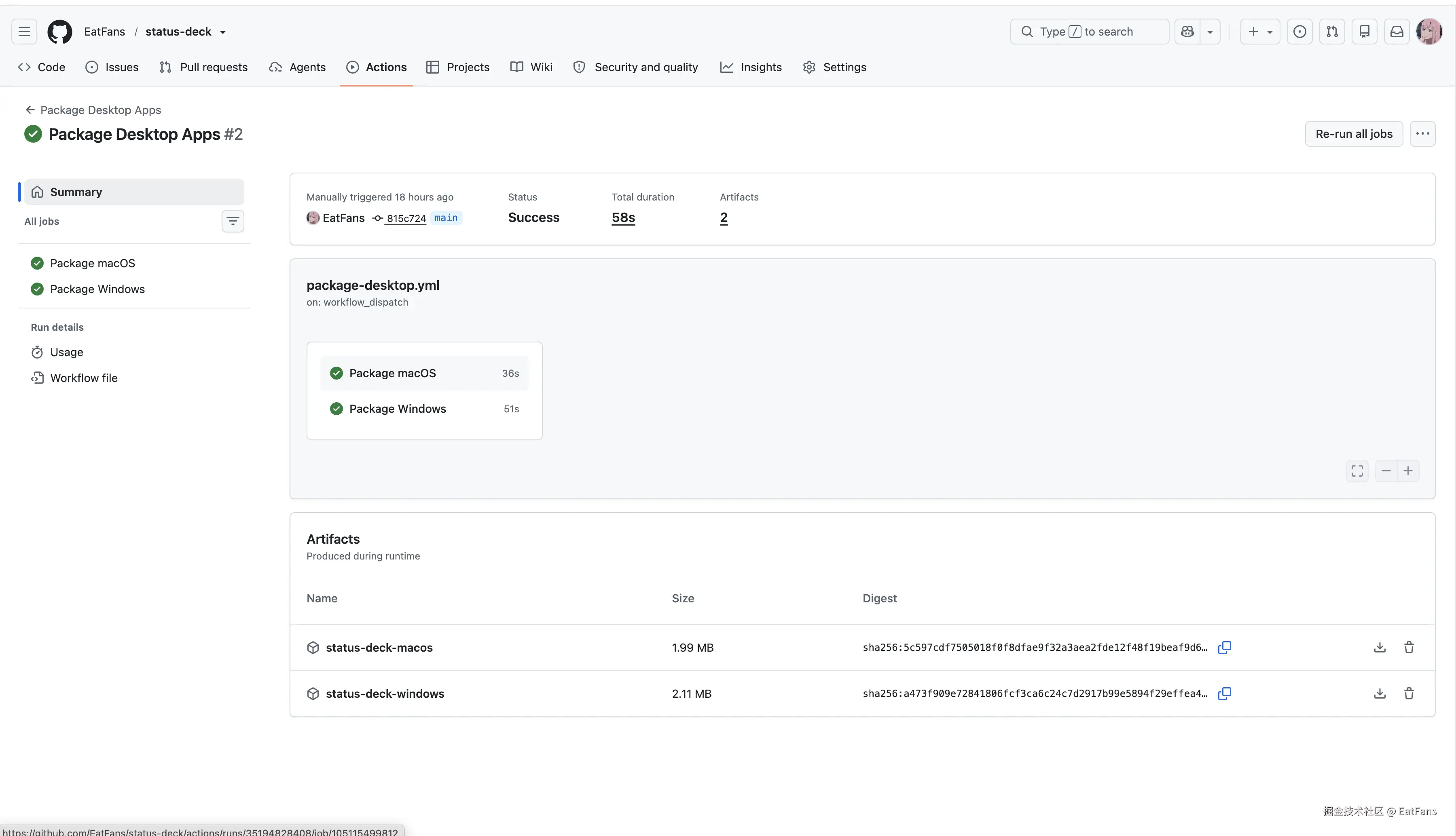
Task: Go to GitHub home via Octocat logo
Action: coord(60,32)
